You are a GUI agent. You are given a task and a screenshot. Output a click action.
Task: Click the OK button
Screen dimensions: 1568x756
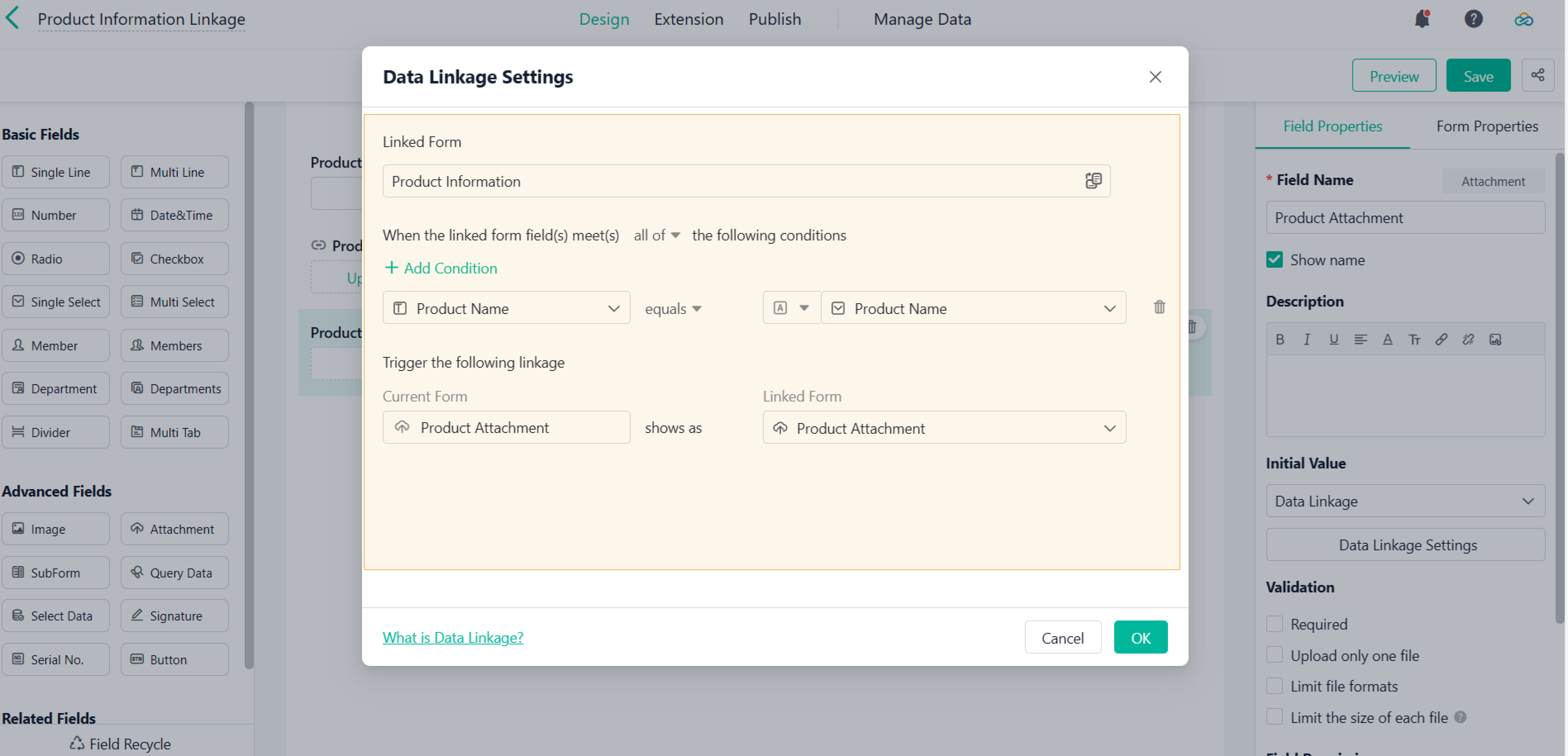(x=1141, y=637)
